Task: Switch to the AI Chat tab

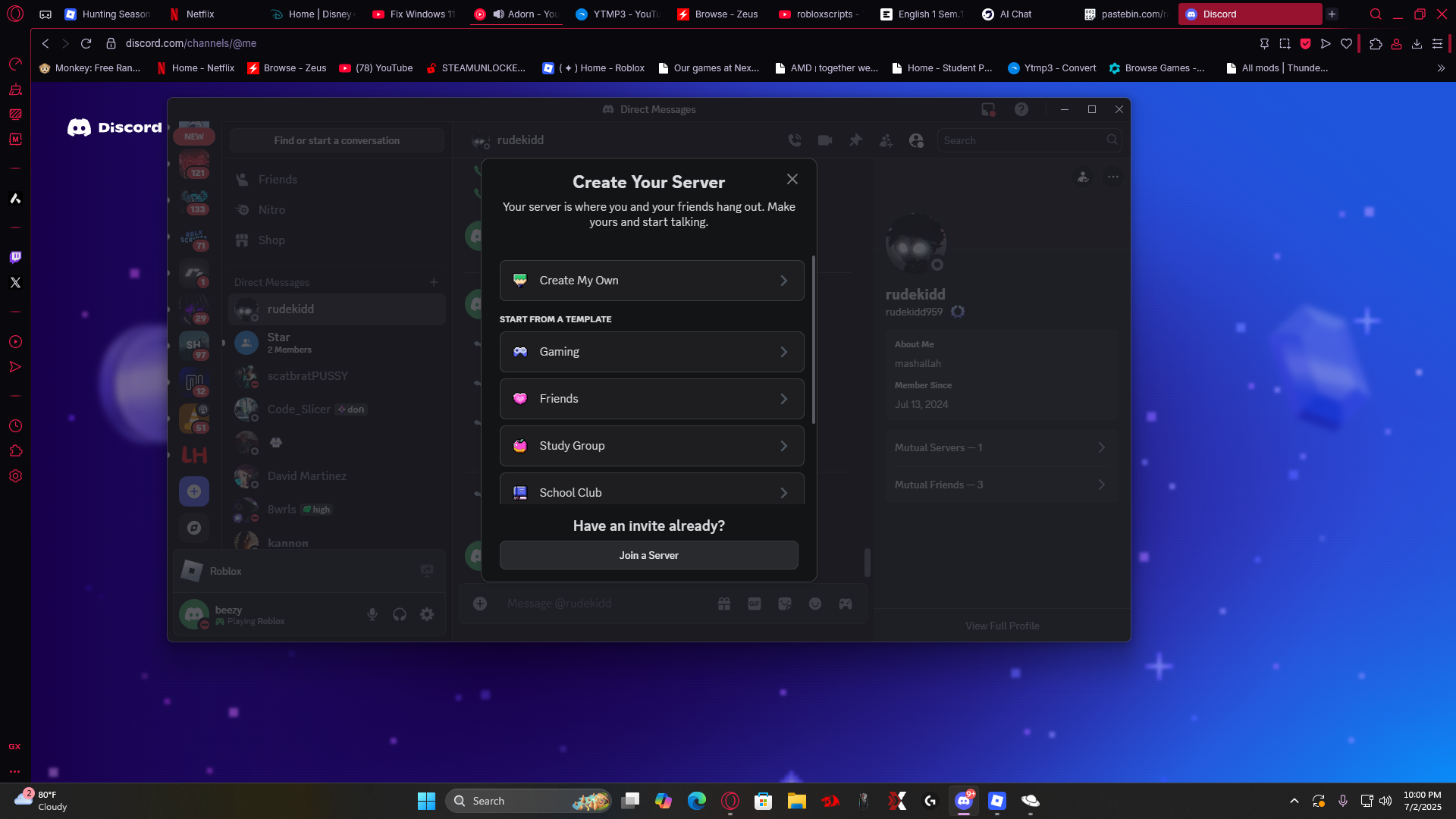Action: pyautogui.click(x=1024, y=14)
